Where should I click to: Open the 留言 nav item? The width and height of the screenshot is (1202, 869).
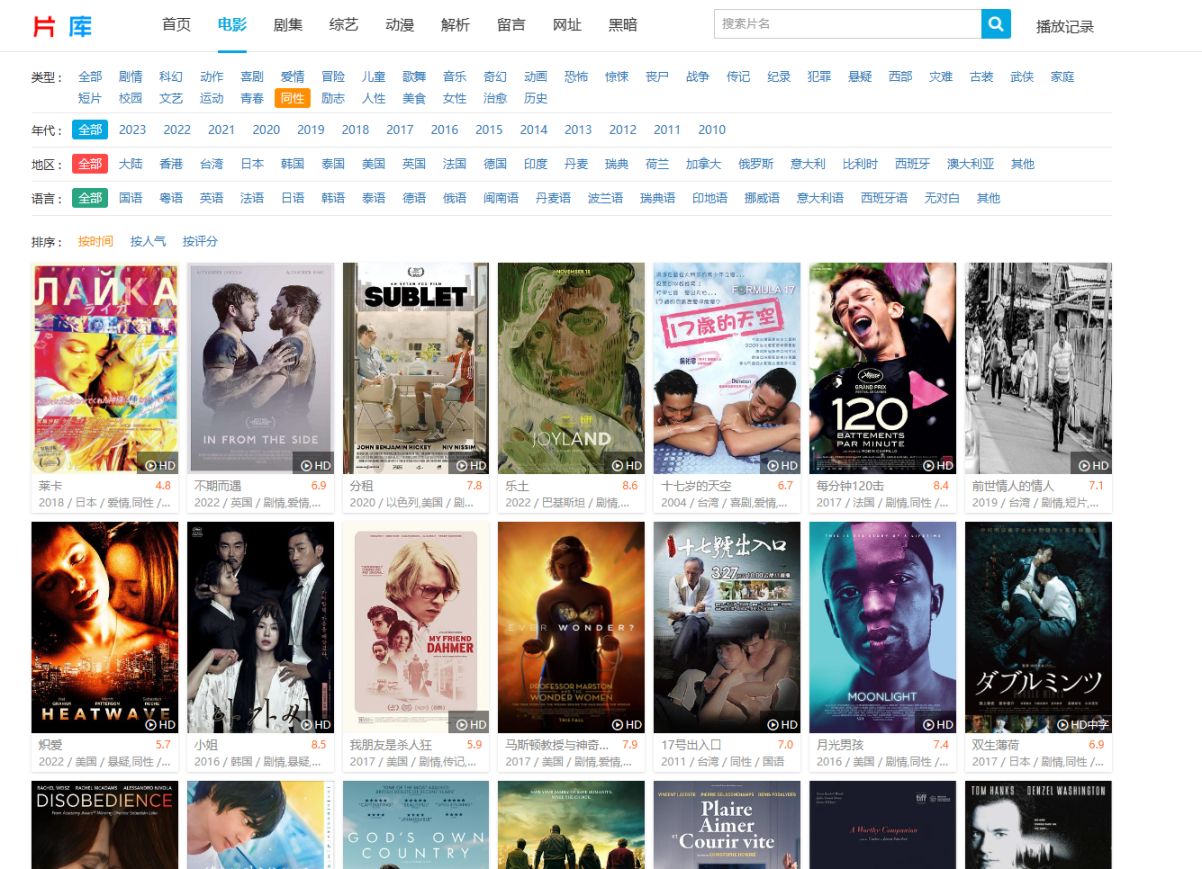[511, 25]
